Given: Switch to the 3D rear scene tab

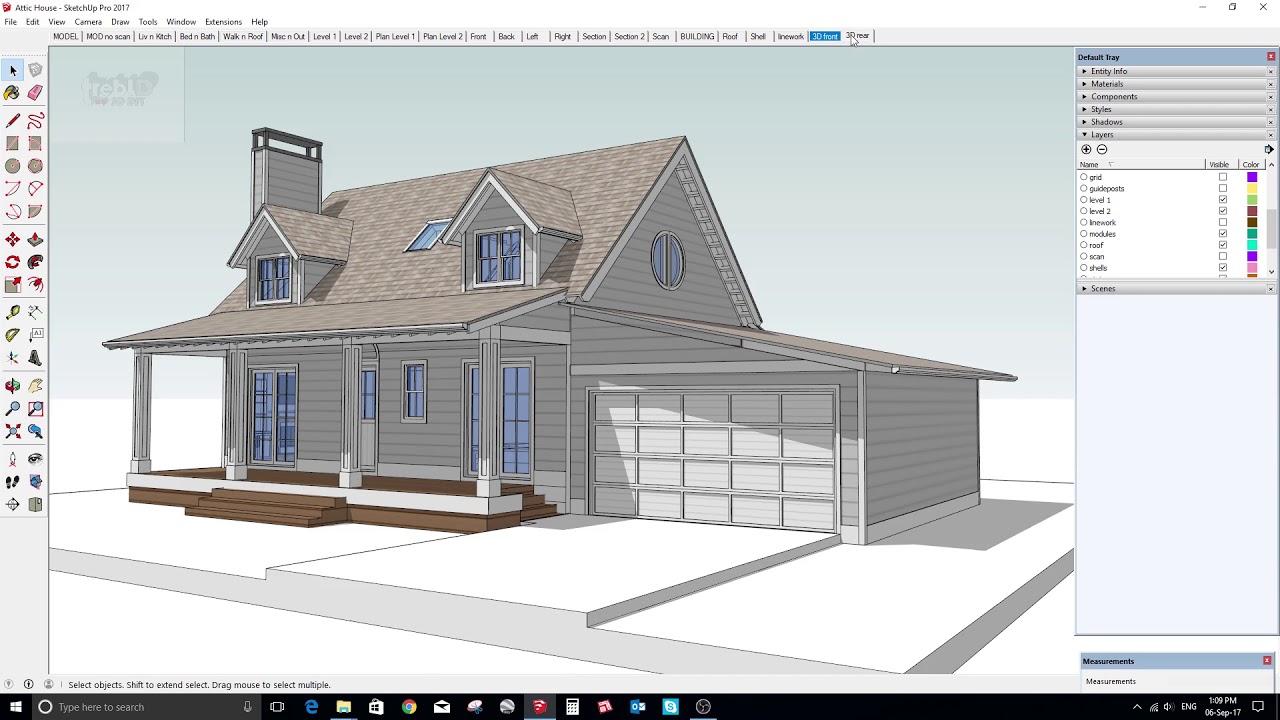Looking at the screenshot, I should point(857,36).
